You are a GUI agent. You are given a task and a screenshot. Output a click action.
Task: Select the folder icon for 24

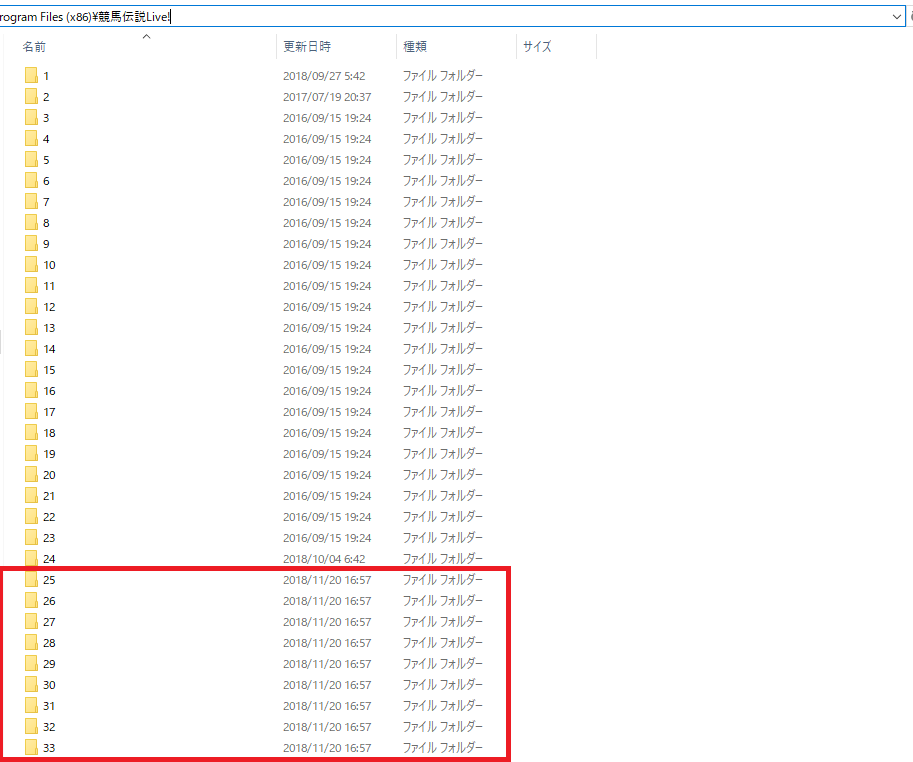click(31, 558)
